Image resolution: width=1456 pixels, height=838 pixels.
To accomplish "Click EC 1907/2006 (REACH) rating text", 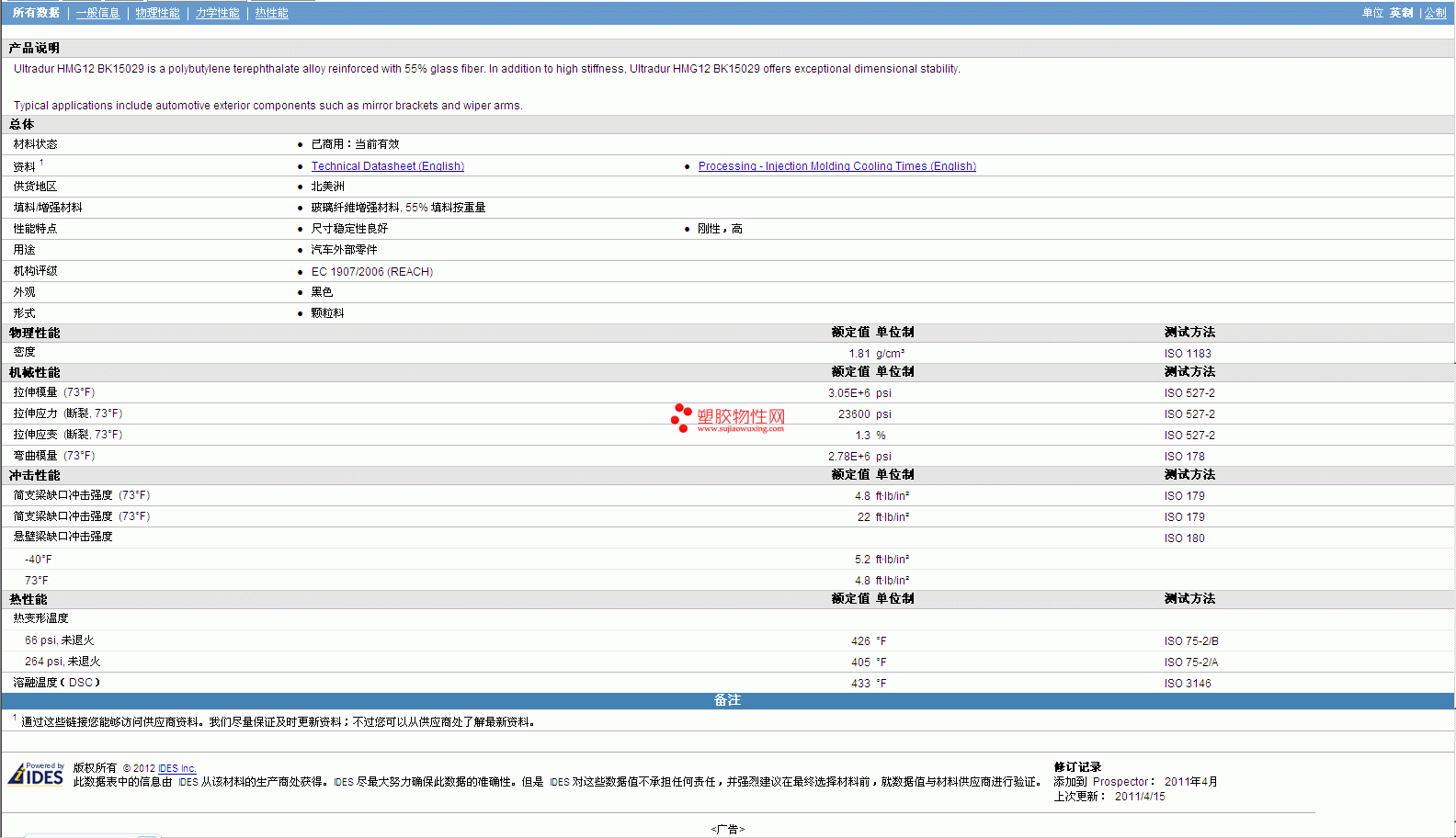I will point(372,272).
